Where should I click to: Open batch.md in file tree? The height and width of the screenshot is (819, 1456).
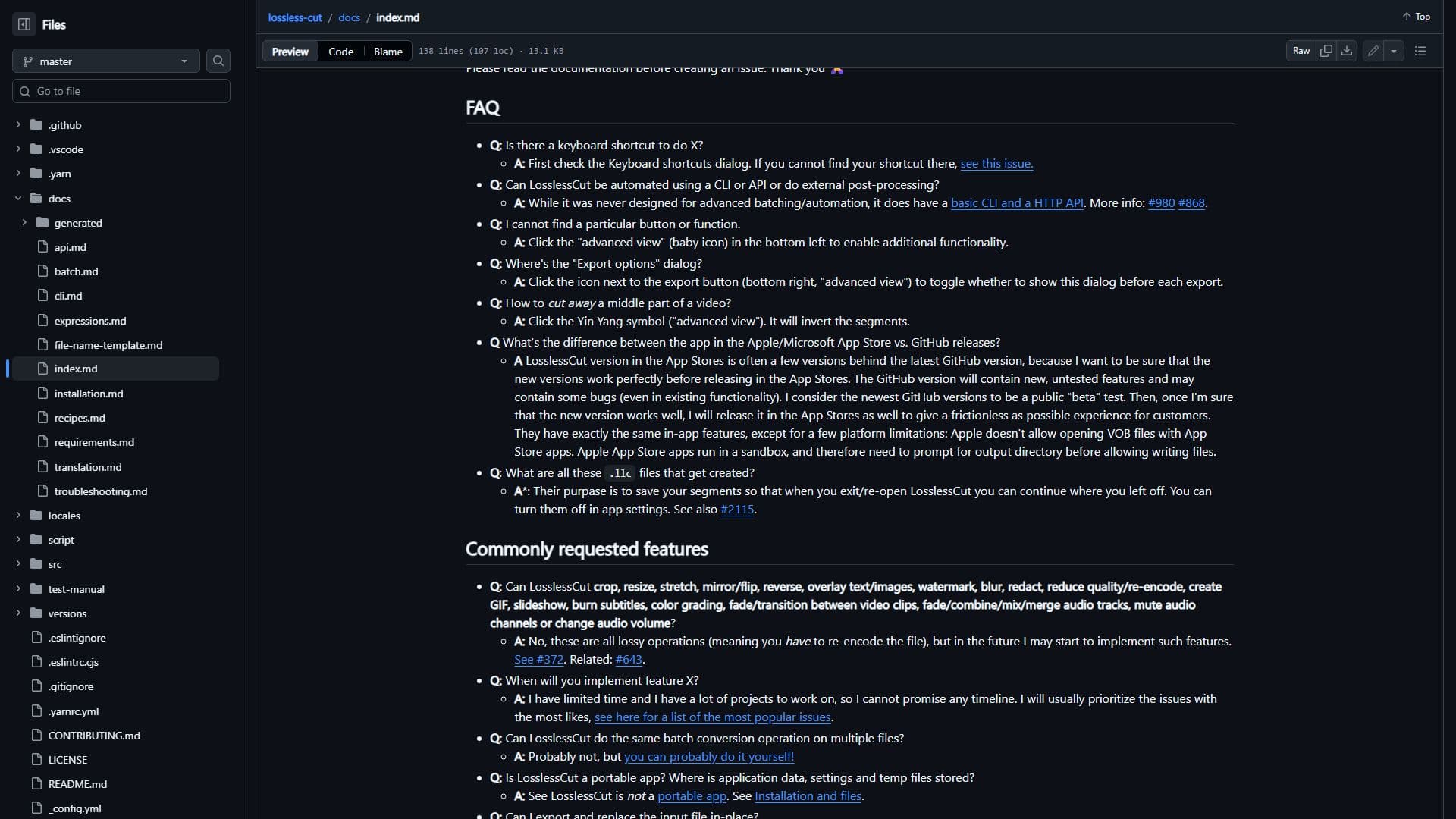[76, 271]
